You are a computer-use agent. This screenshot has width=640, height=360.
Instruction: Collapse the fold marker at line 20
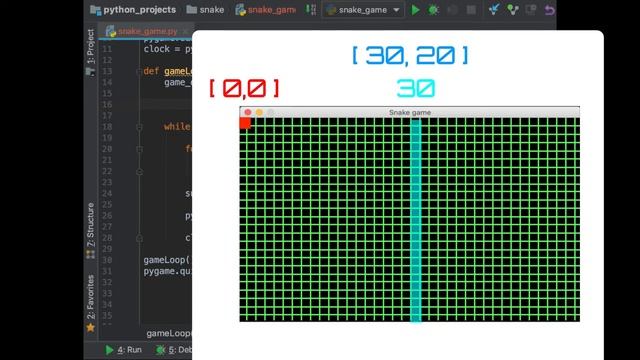coord(139,149)
